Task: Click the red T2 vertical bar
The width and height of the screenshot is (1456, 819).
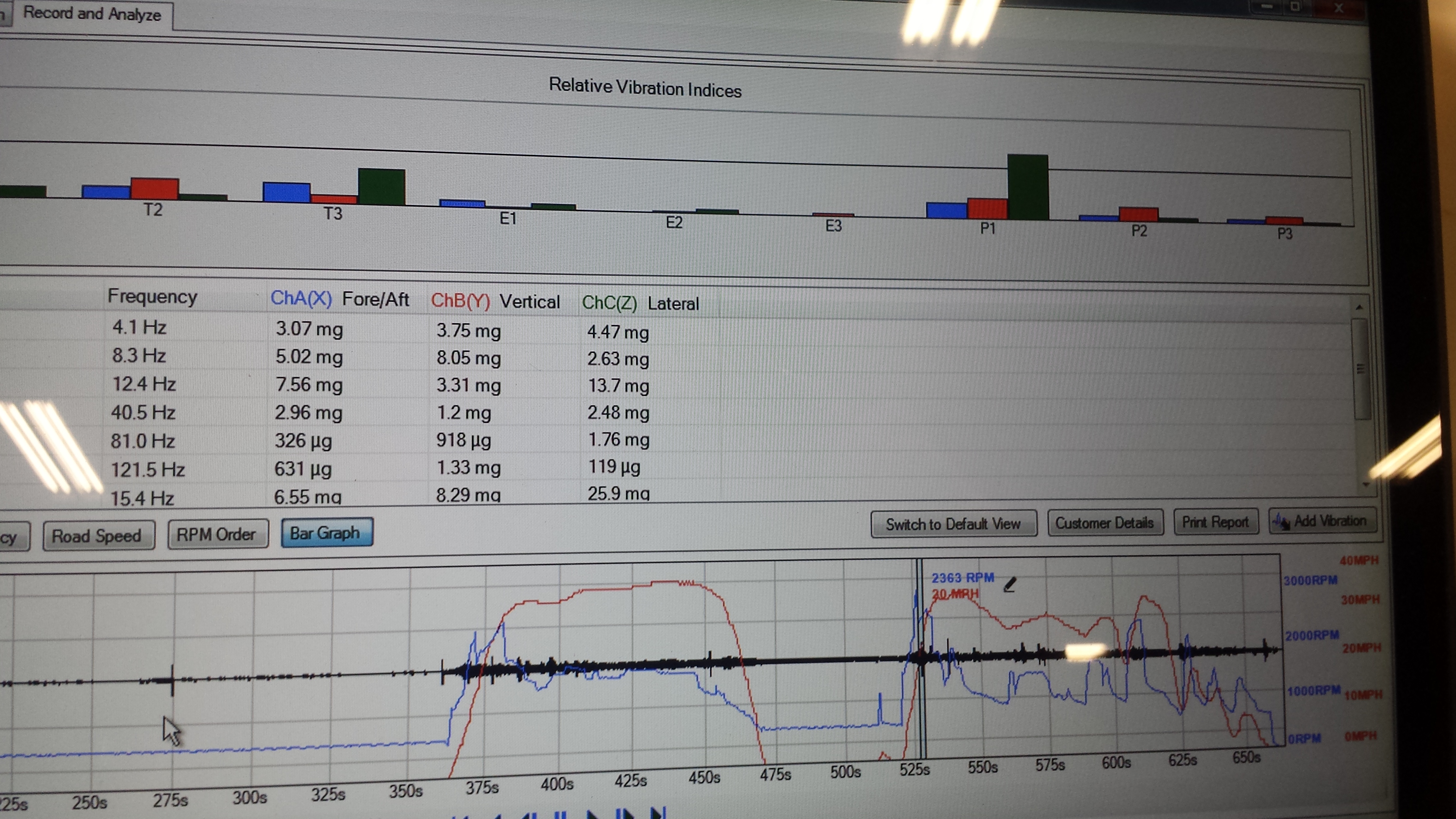Action: click(x=154, y=188)
